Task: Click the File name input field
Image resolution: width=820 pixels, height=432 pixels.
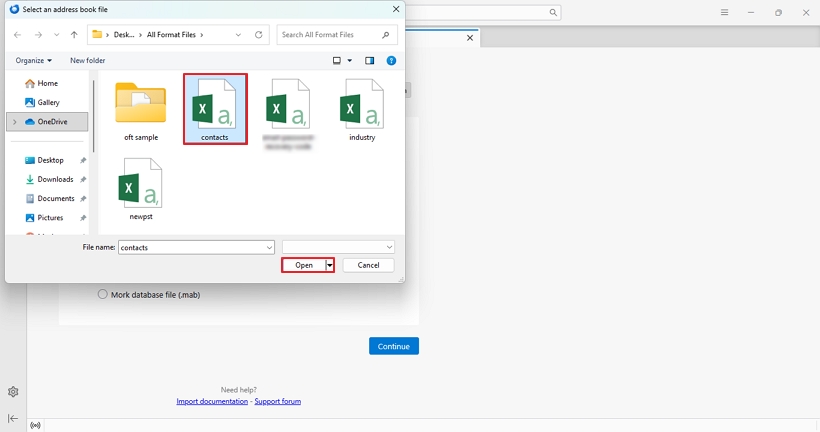Action: click(x=191, y=247)
